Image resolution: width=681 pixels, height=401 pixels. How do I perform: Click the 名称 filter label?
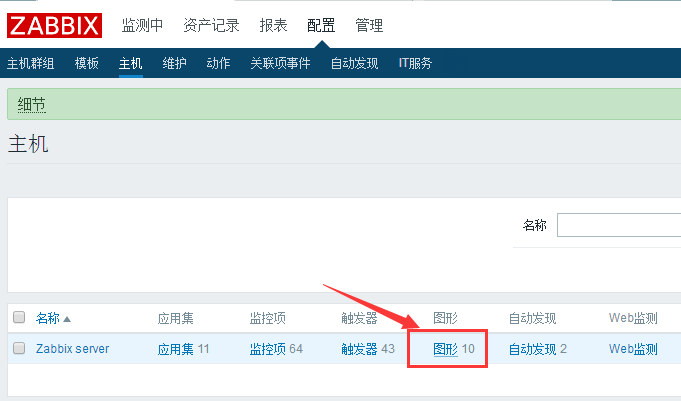tap(534, 225)
